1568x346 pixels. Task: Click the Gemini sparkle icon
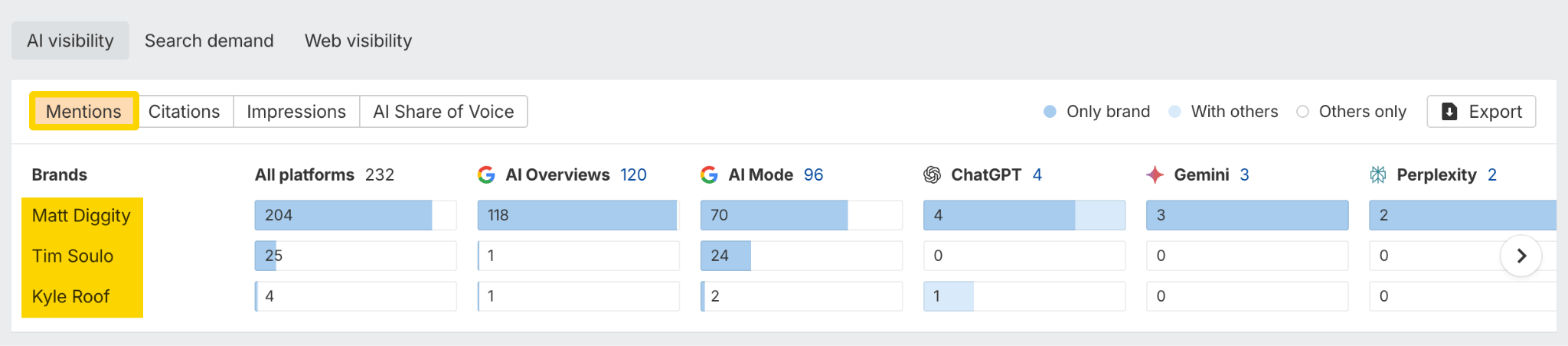(1155, 175)
